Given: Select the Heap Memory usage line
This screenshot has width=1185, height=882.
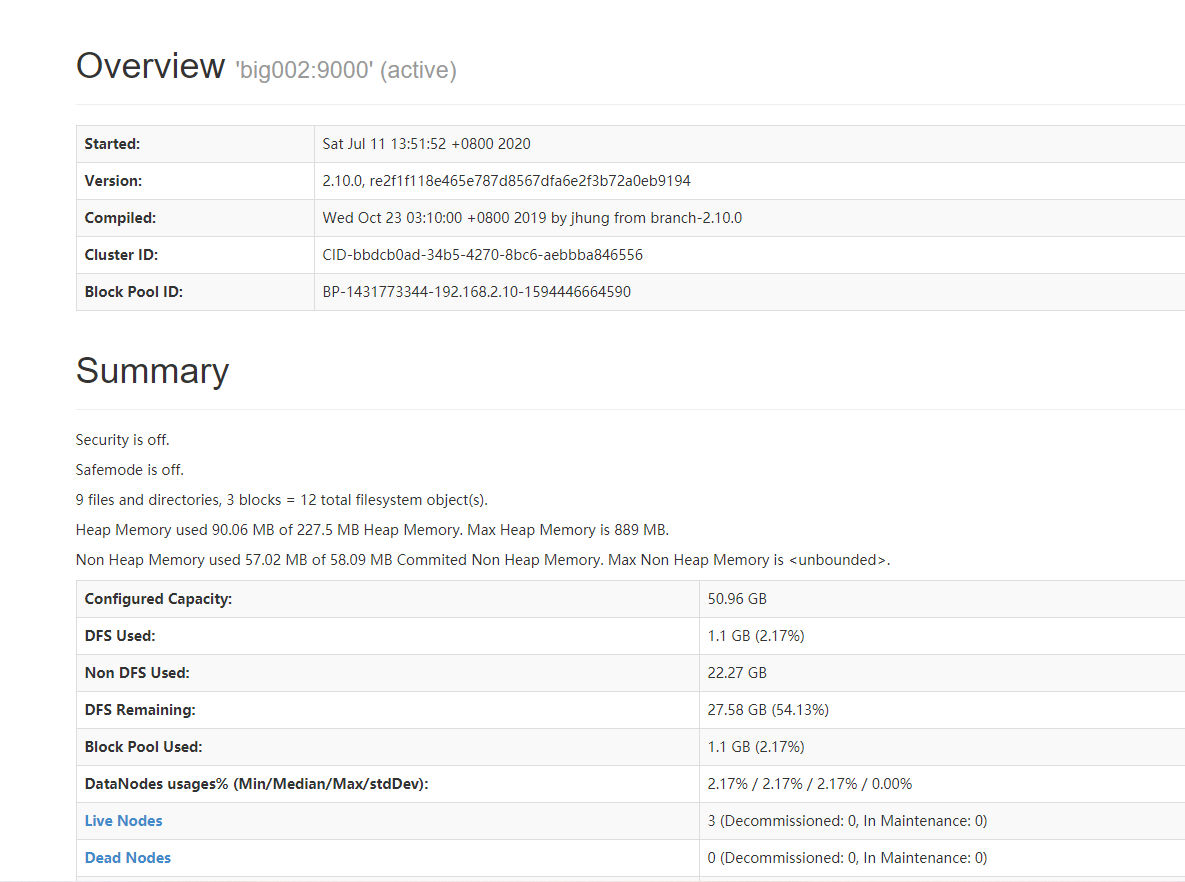Looking at the screenshot, I should click(371, 529).
